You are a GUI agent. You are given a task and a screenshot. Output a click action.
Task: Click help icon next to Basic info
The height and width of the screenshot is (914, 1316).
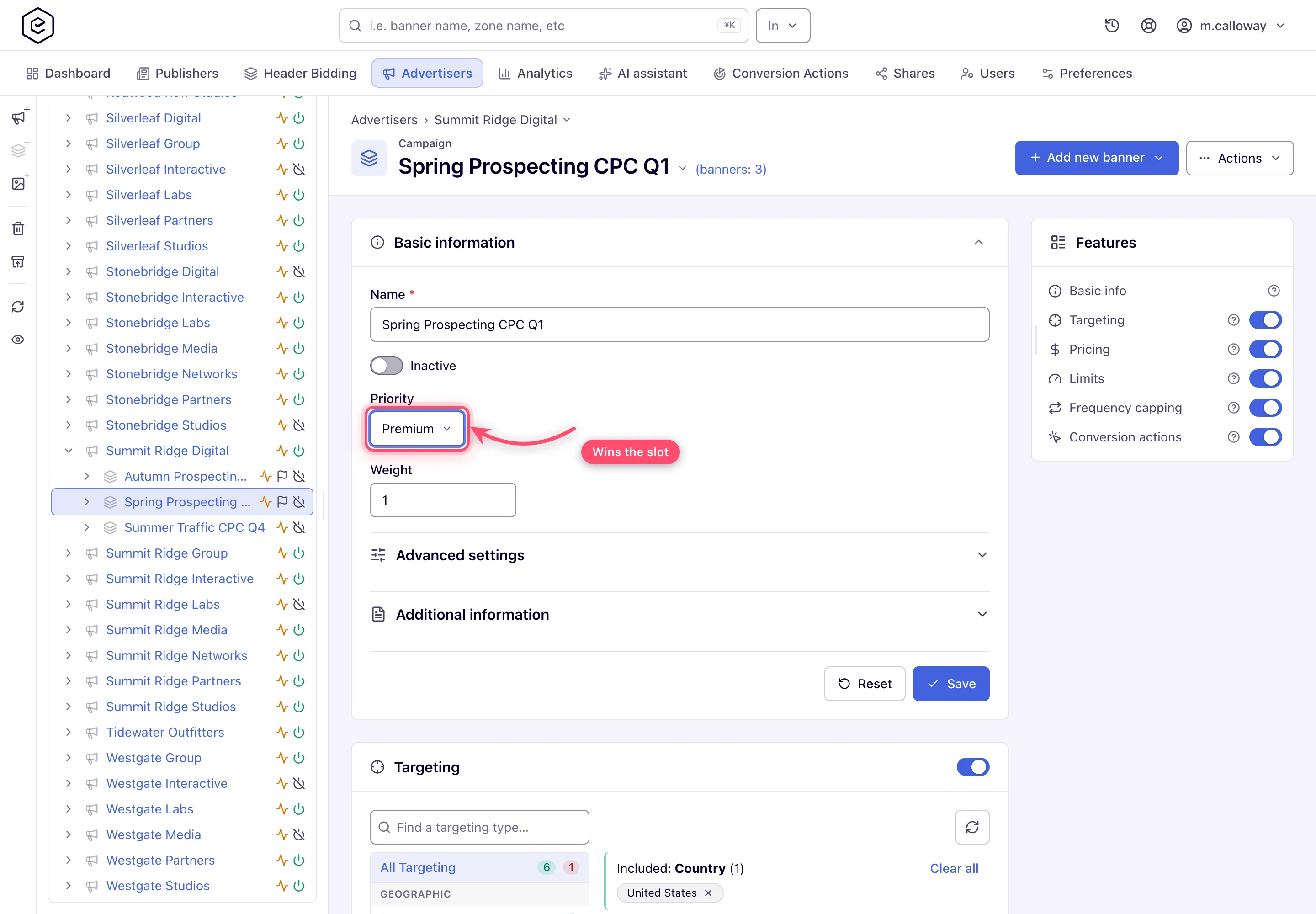pos(1274,291)
